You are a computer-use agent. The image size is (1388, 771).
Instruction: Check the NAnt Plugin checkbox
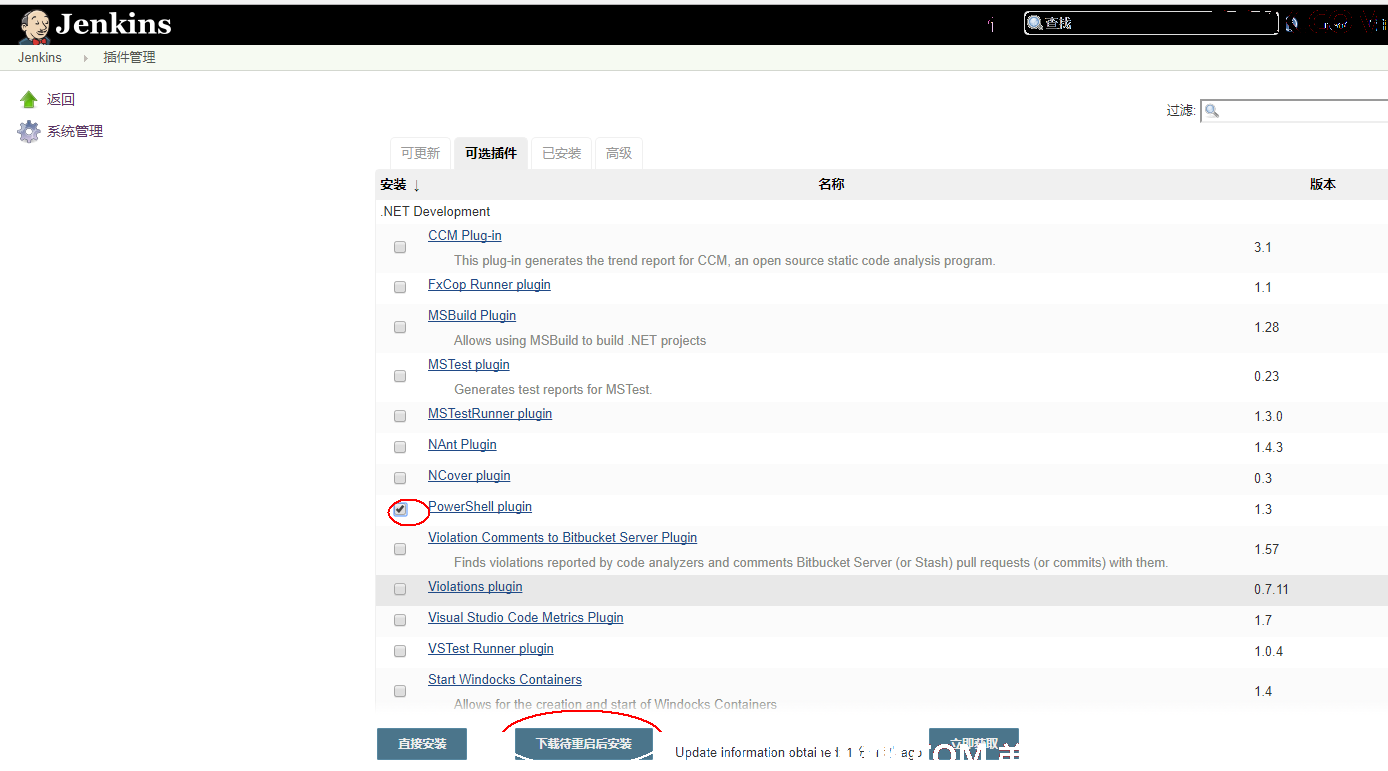400,447
